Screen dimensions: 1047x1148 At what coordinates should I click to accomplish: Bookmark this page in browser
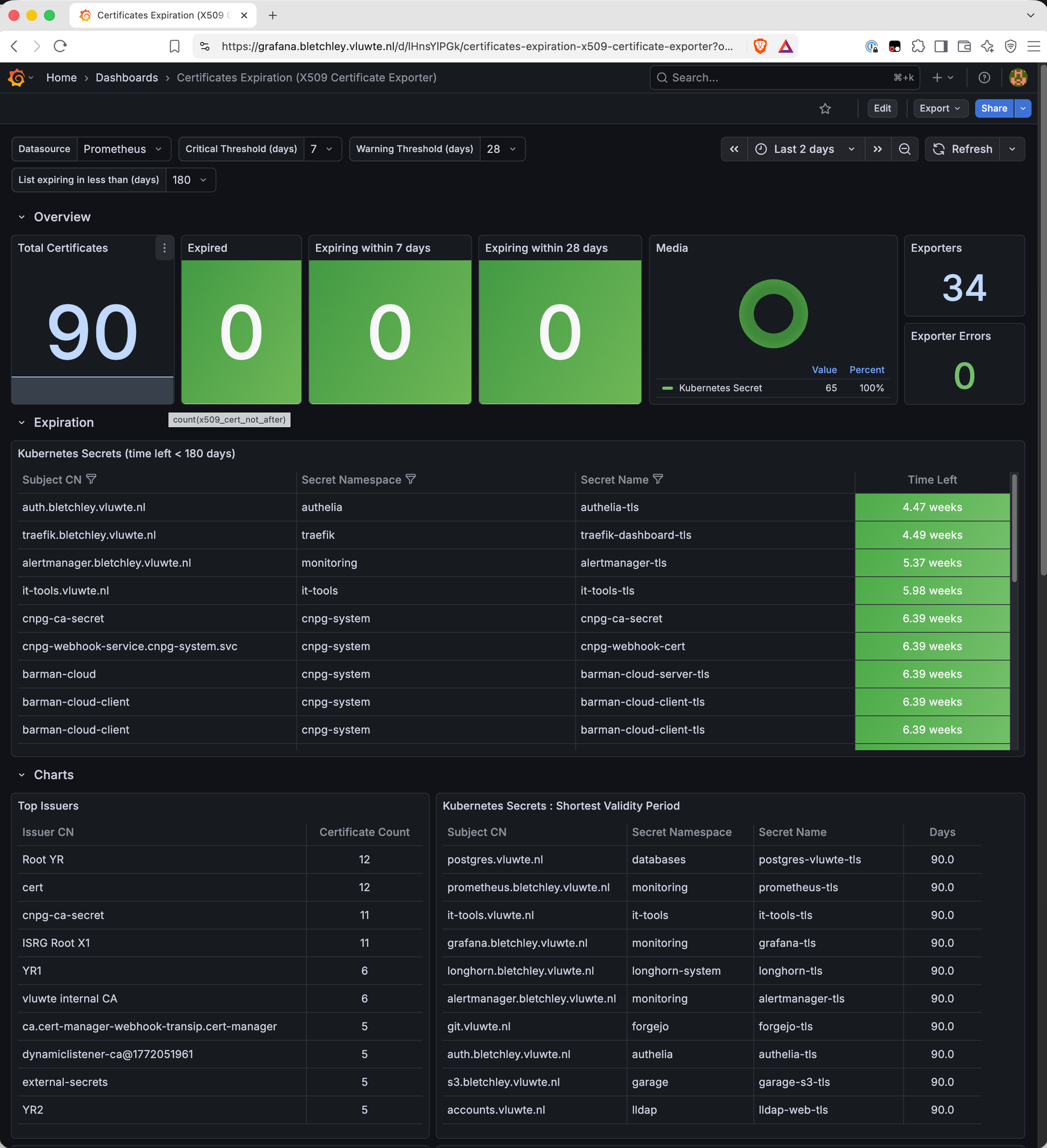(175, 46)
